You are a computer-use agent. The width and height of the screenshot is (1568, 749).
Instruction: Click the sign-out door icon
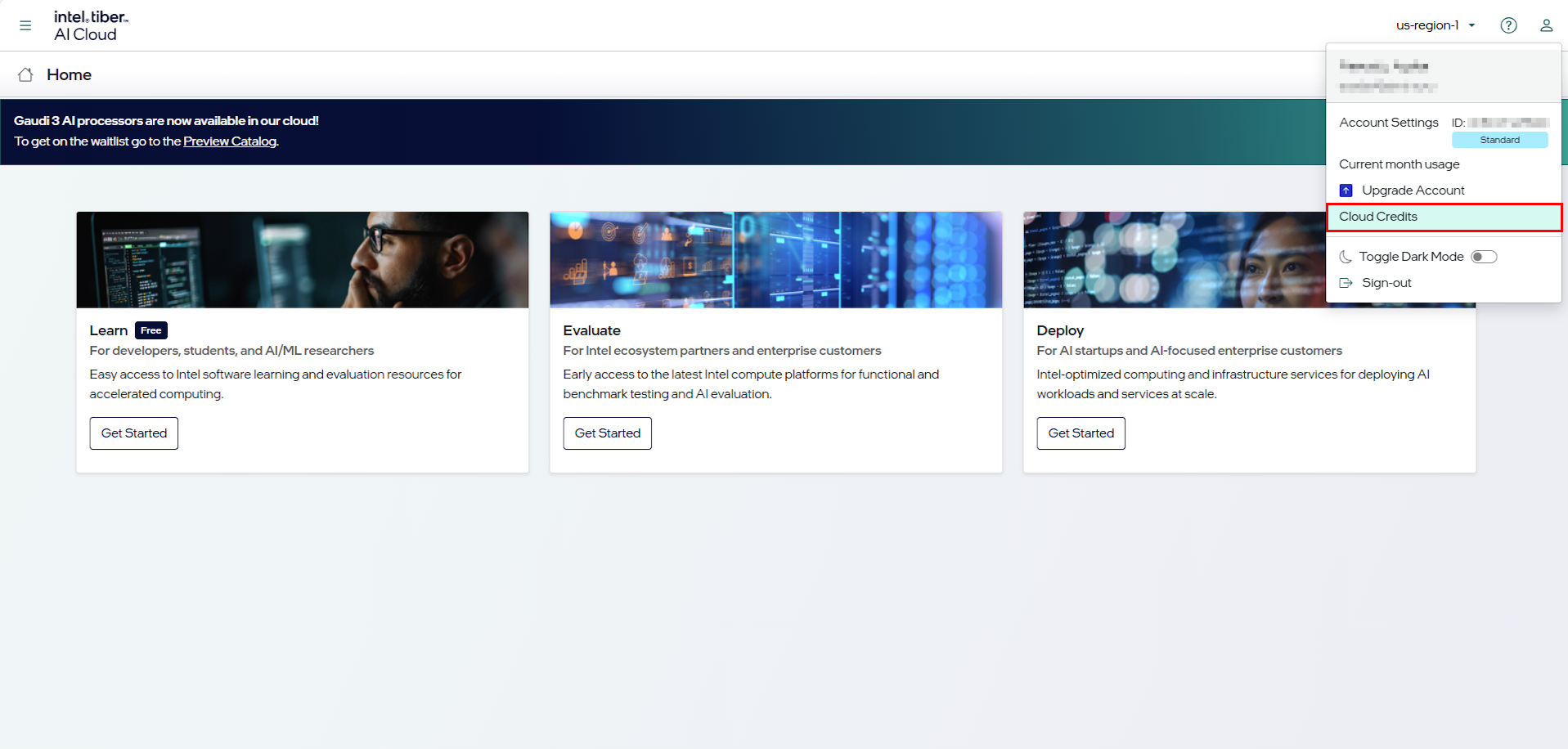[x=1346, y=283]
